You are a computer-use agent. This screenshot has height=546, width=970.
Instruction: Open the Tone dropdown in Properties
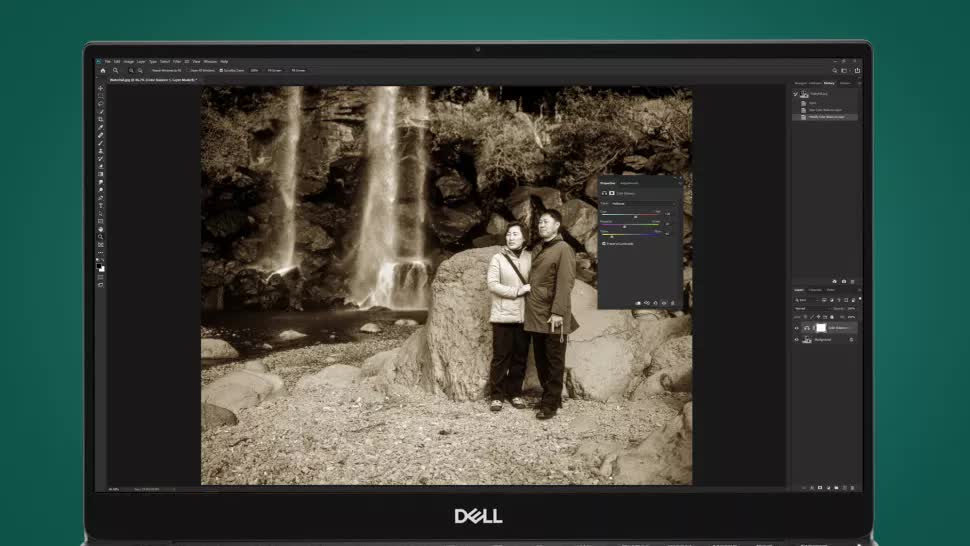click(x=643, y=203)
